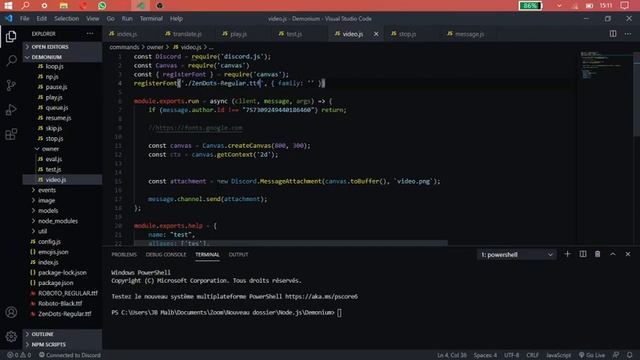This screenshot has width=640, height=360.
Task: Open the Search view in activity bar
Action: click(x=11, y=61)
